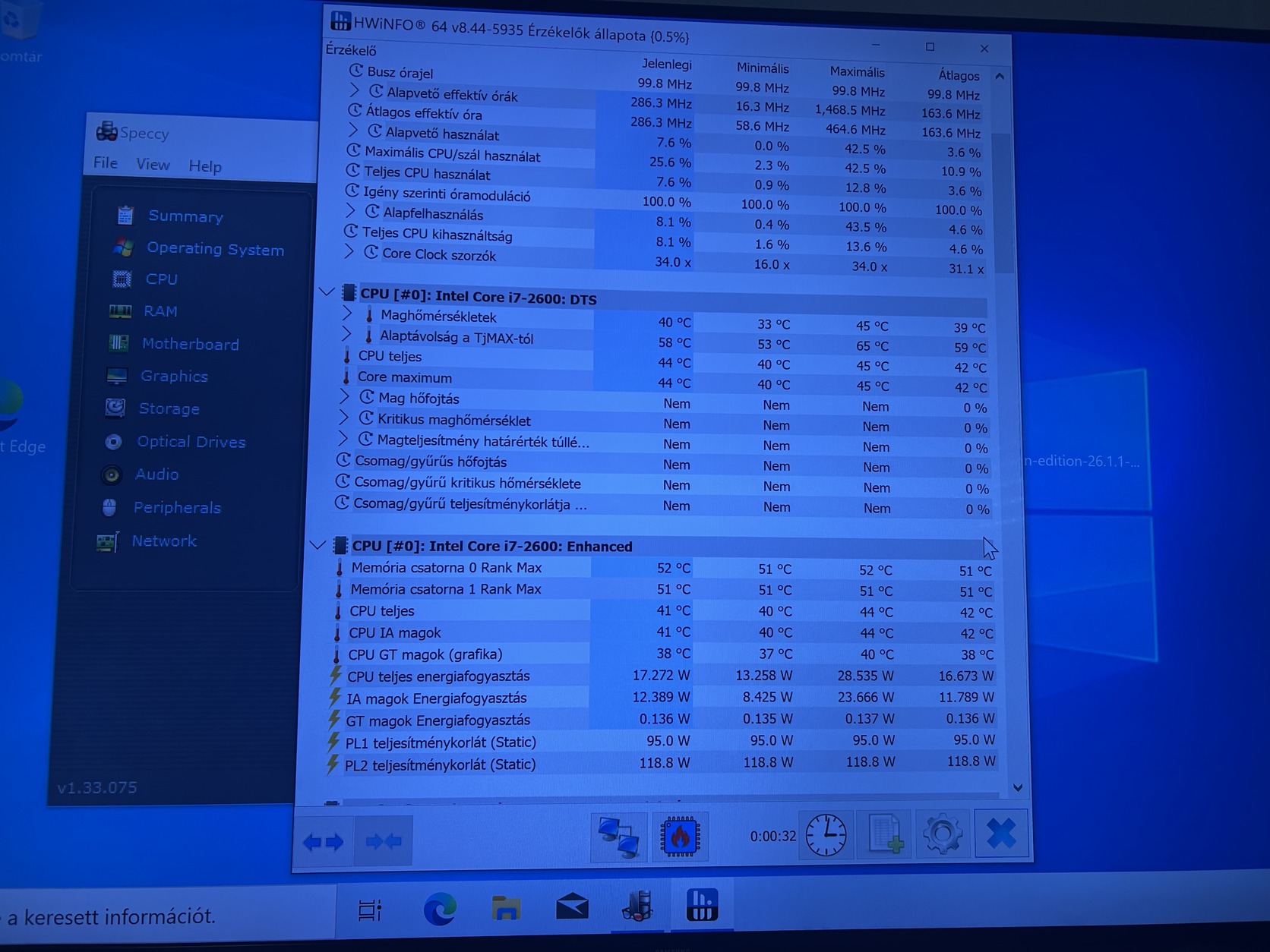Open the Mail app on the taskbar
Screen dimensions: 1270x952
(572, 906)
